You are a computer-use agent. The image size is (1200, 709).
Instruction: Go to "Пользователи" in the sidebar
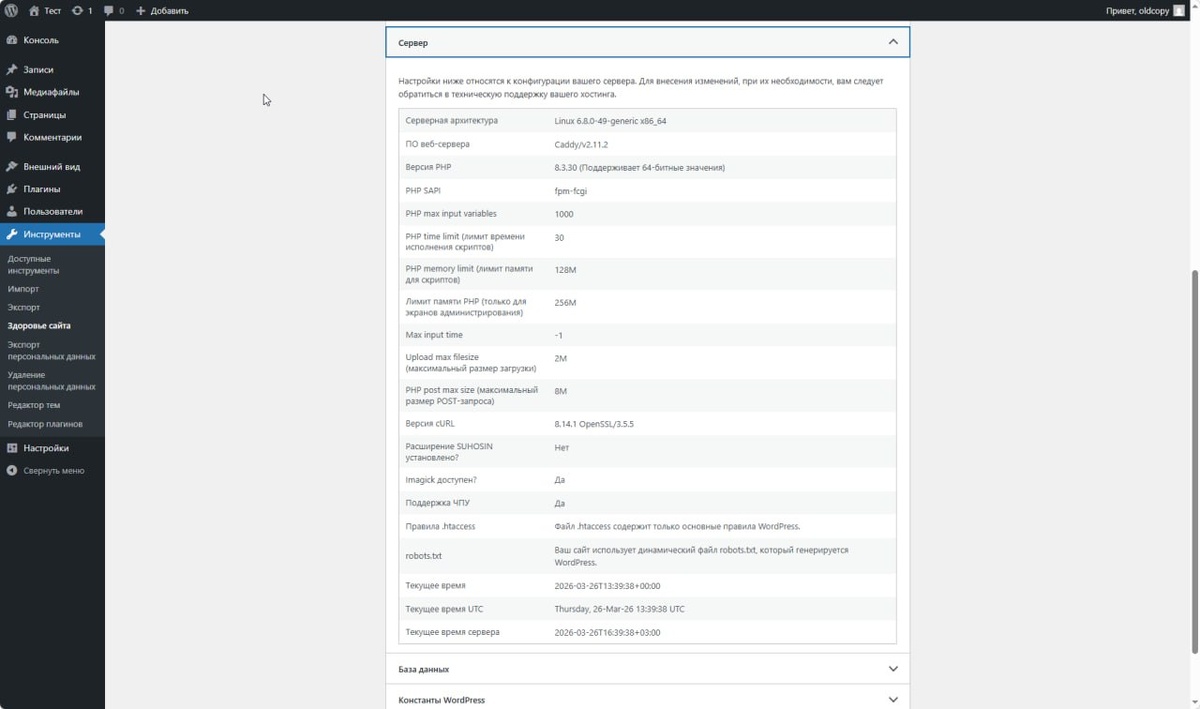[52, 212]
